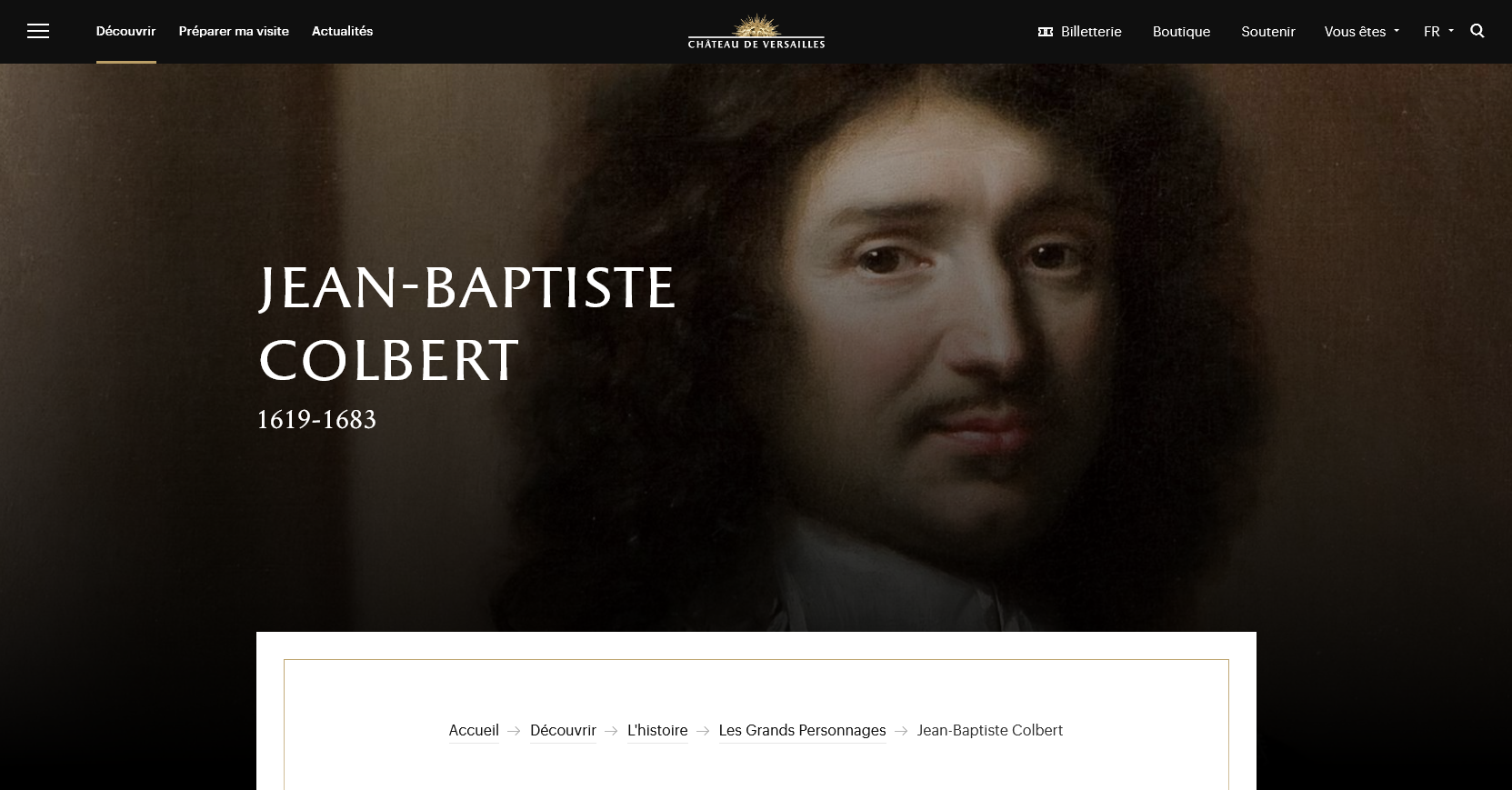Open the hamburger menu icon
This screenshot has height=790, width=1512.
tap(38, 32)
